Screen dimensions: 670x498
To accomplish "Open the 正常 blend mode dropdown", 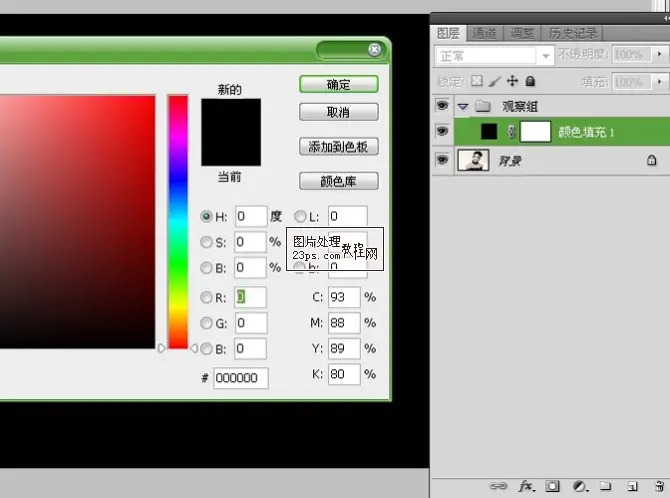I will pos(494,56).
